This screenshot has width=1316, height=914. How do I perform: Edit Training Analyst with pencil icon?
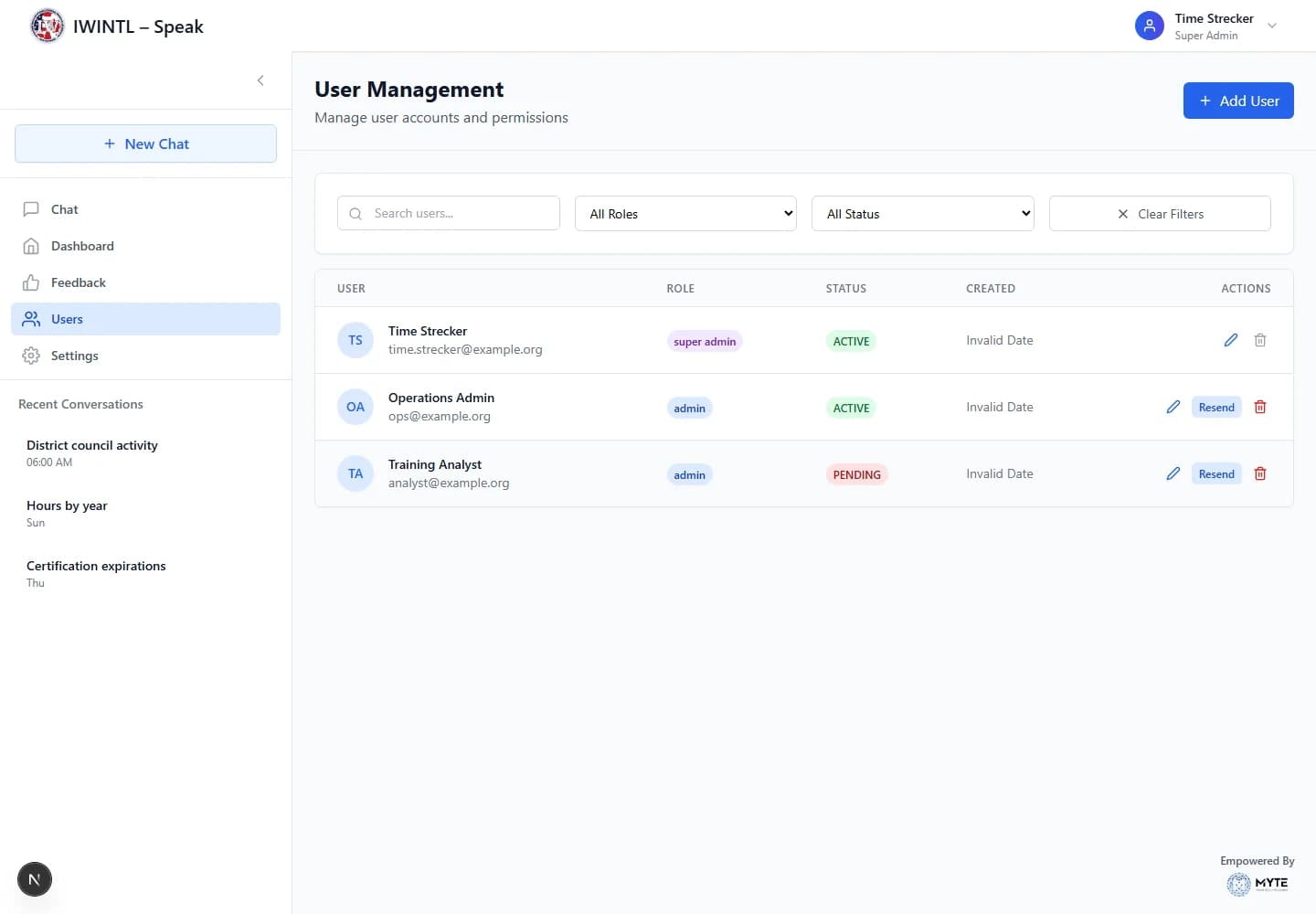pos(1173,473)
